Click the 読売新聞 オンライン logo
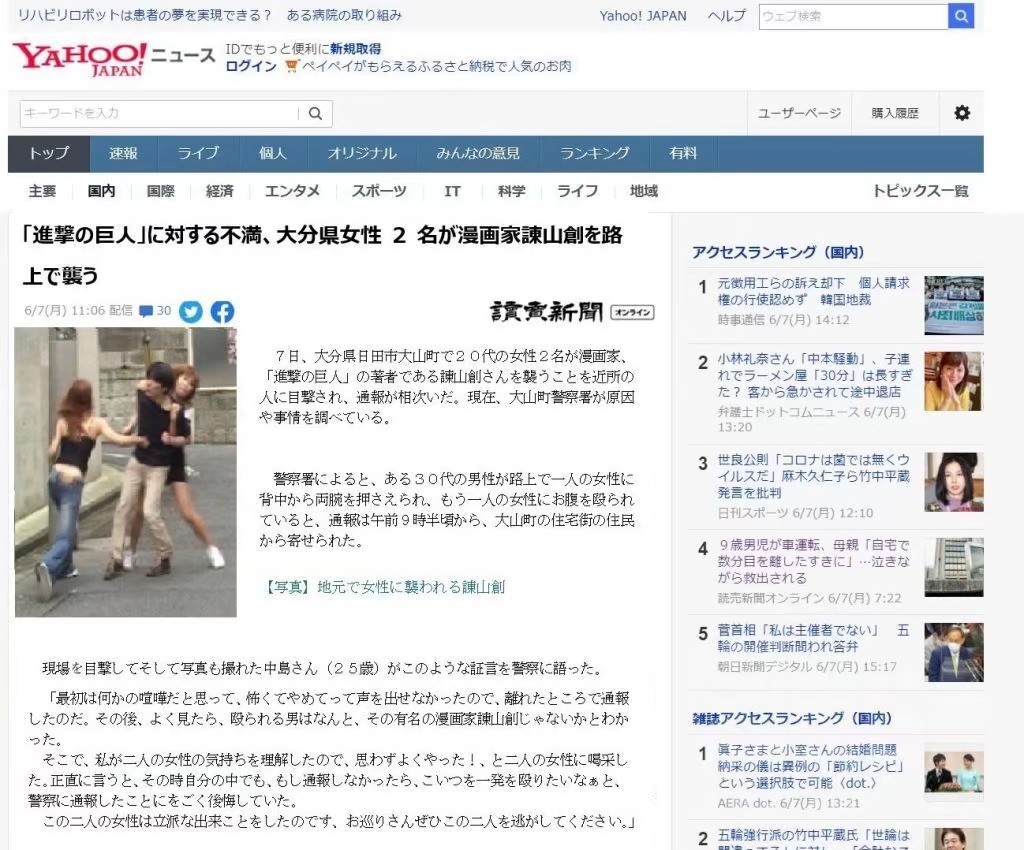Viewport: 1024px width, 850px height. pyautogui.click(x=572, y=312)
